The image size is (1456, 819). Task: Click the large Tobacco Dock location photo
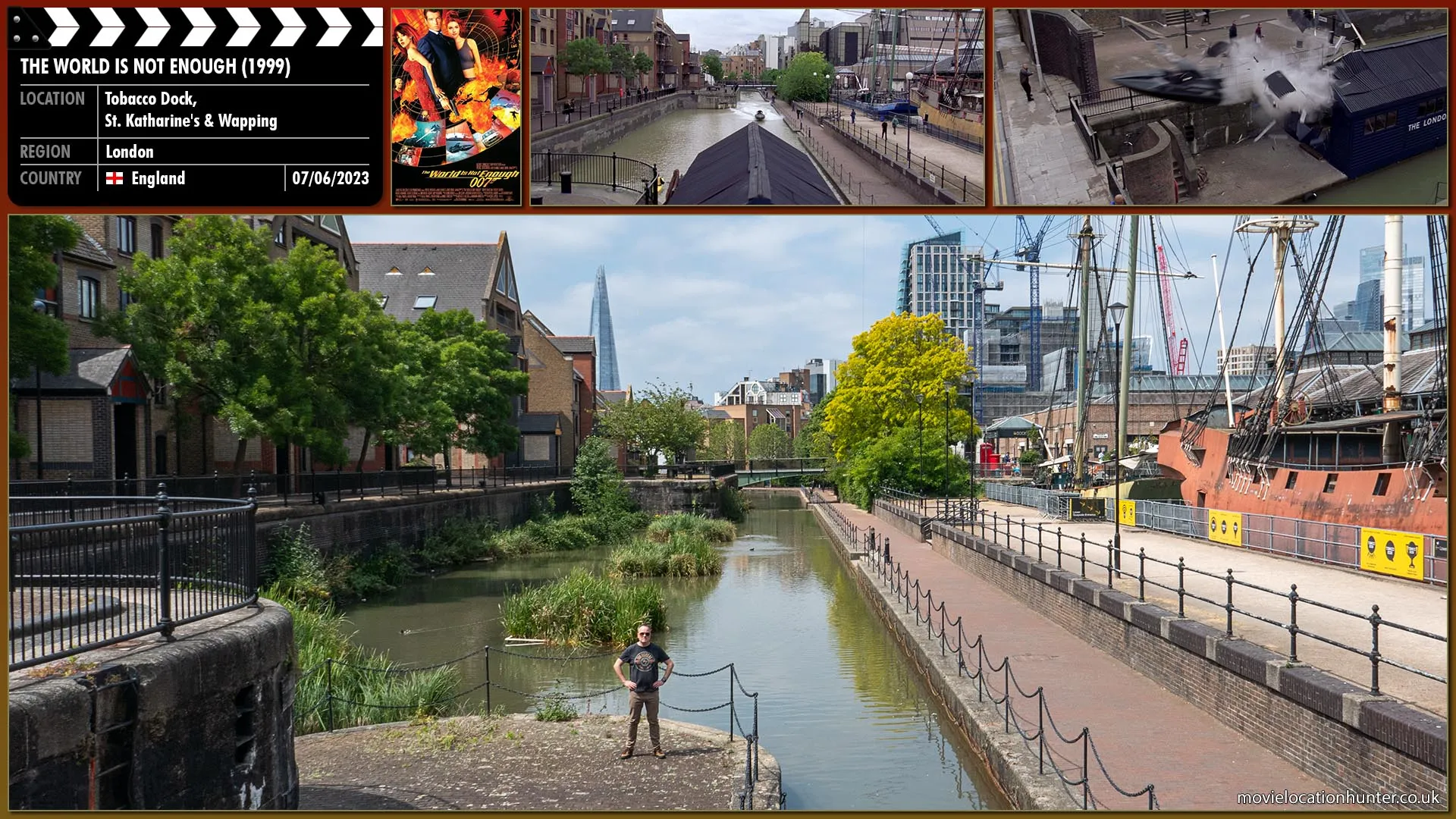pyautogui.click(x=728, y=513)
